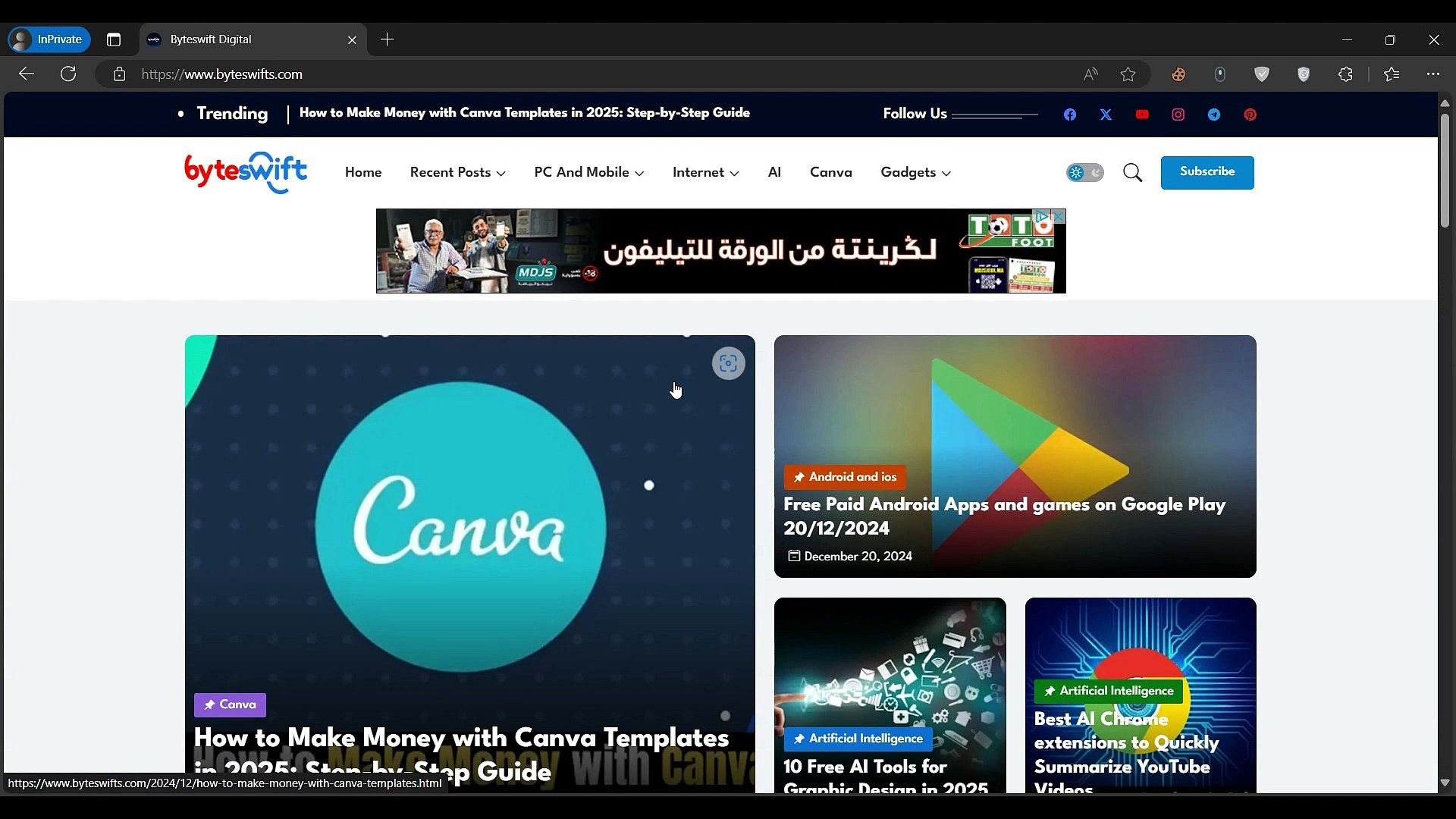
Task: Open the trending Canva Templates article link
Action: (x=524, y=113)
